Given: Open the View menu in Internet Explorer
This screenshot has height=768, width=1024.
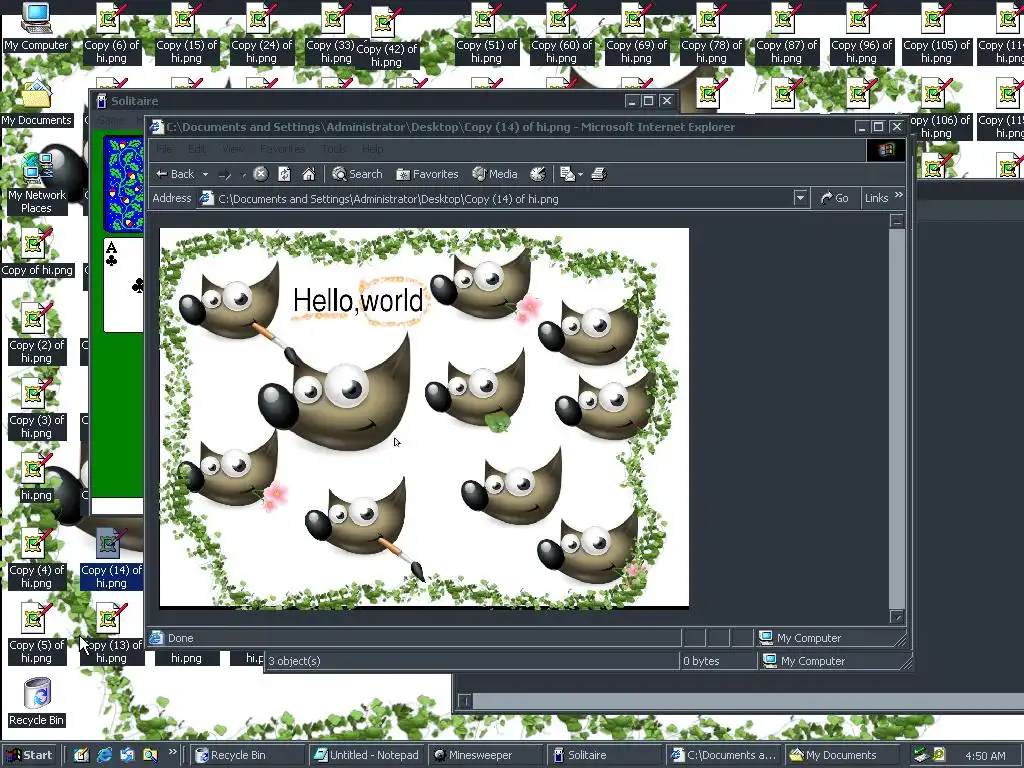Looking at the screenshot, I should tap(233, 149).
